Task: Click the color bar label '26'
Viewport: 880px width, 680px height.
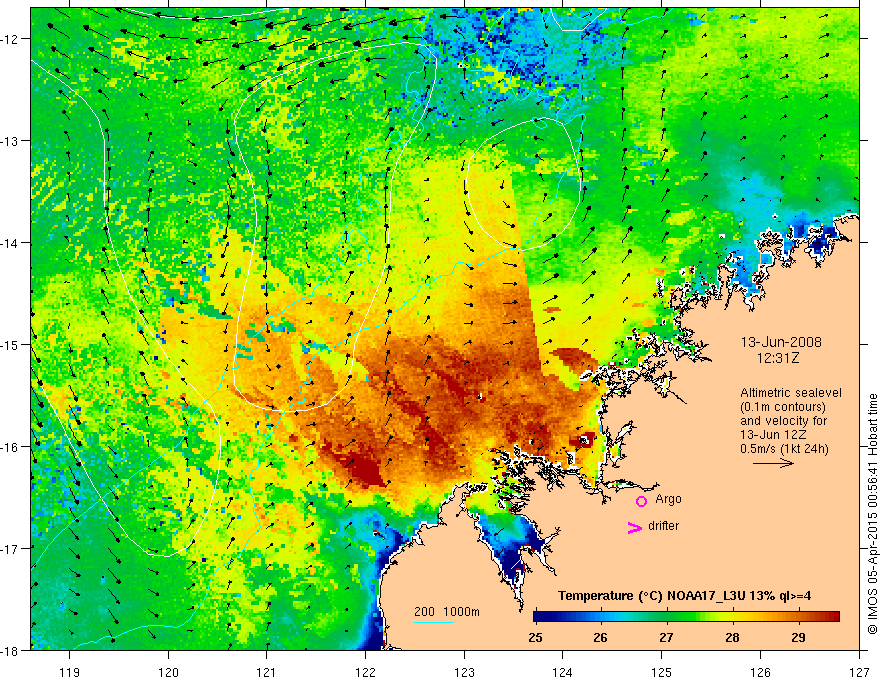Action: [601, 637]
